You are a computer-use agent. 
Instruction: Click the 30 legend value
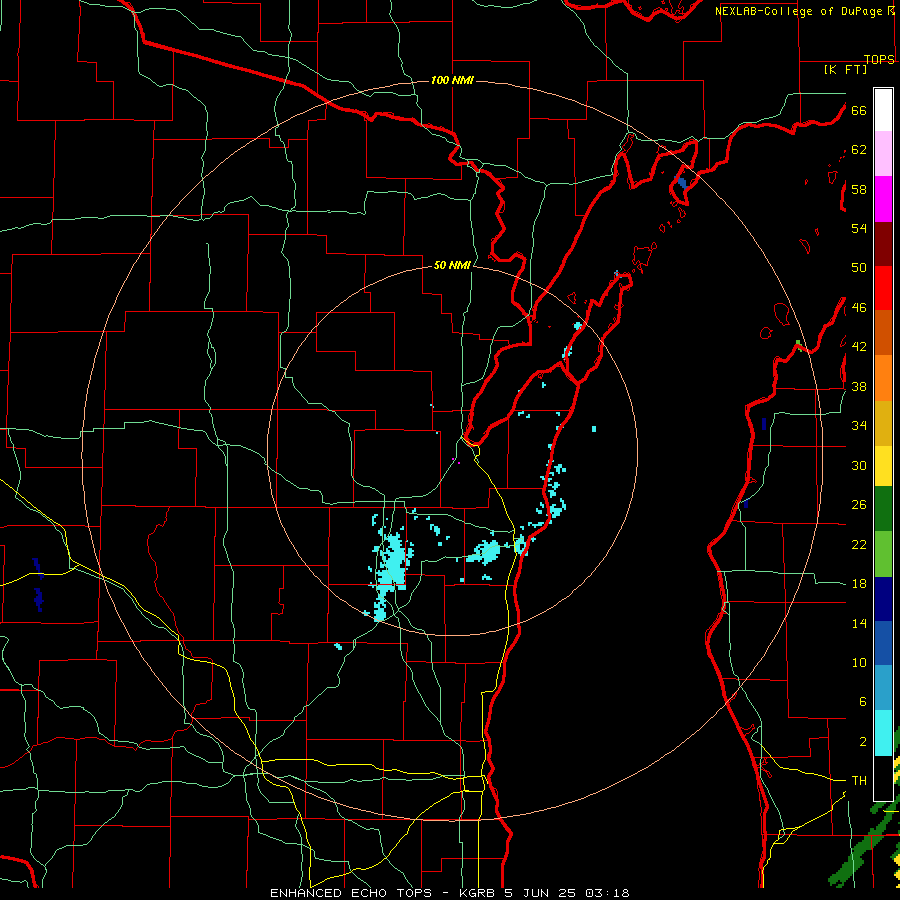pyautogui.click(x=859, y=465)
